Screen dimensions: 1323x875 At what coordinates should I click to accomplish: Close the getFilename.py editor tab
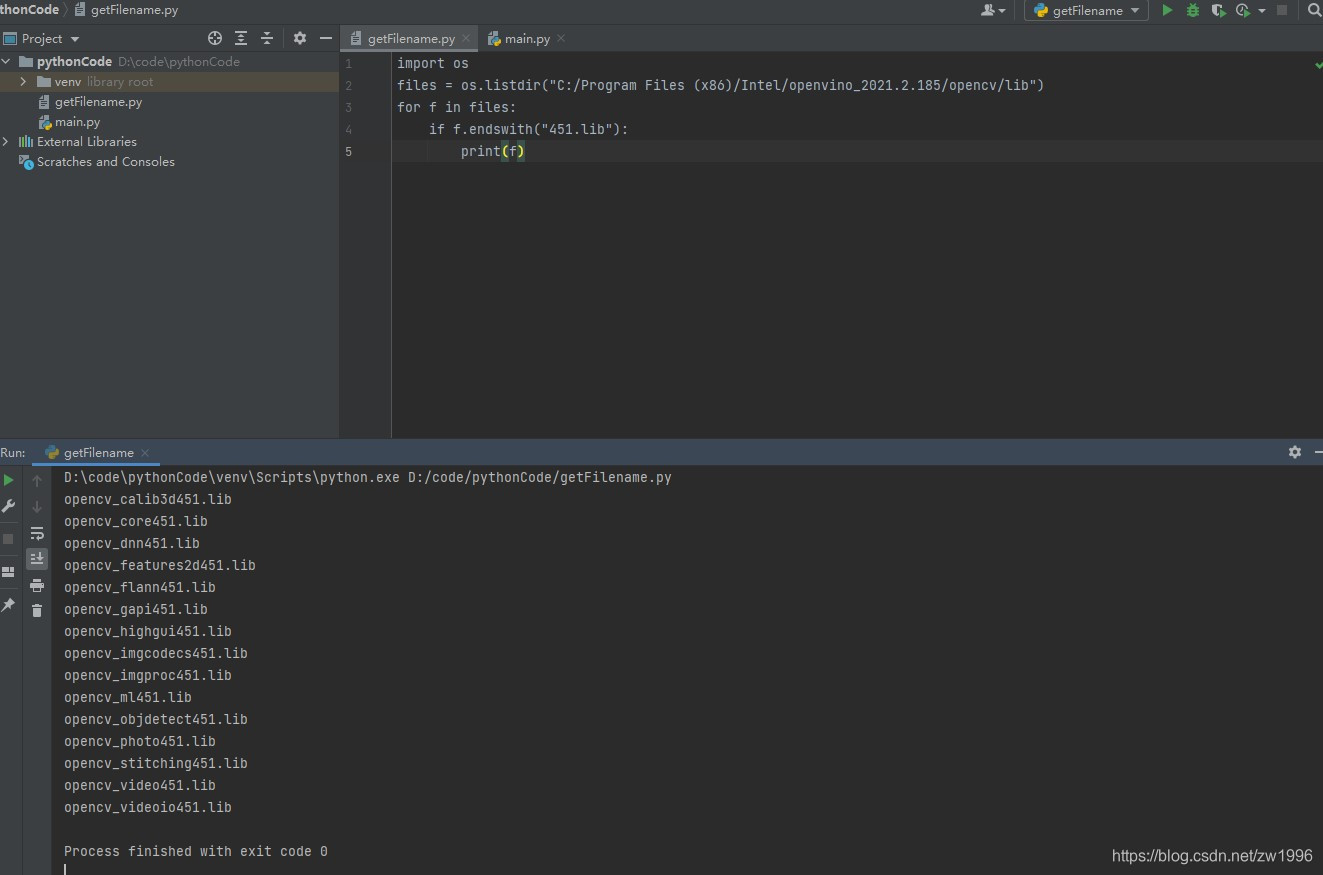(x=466, y=38)
